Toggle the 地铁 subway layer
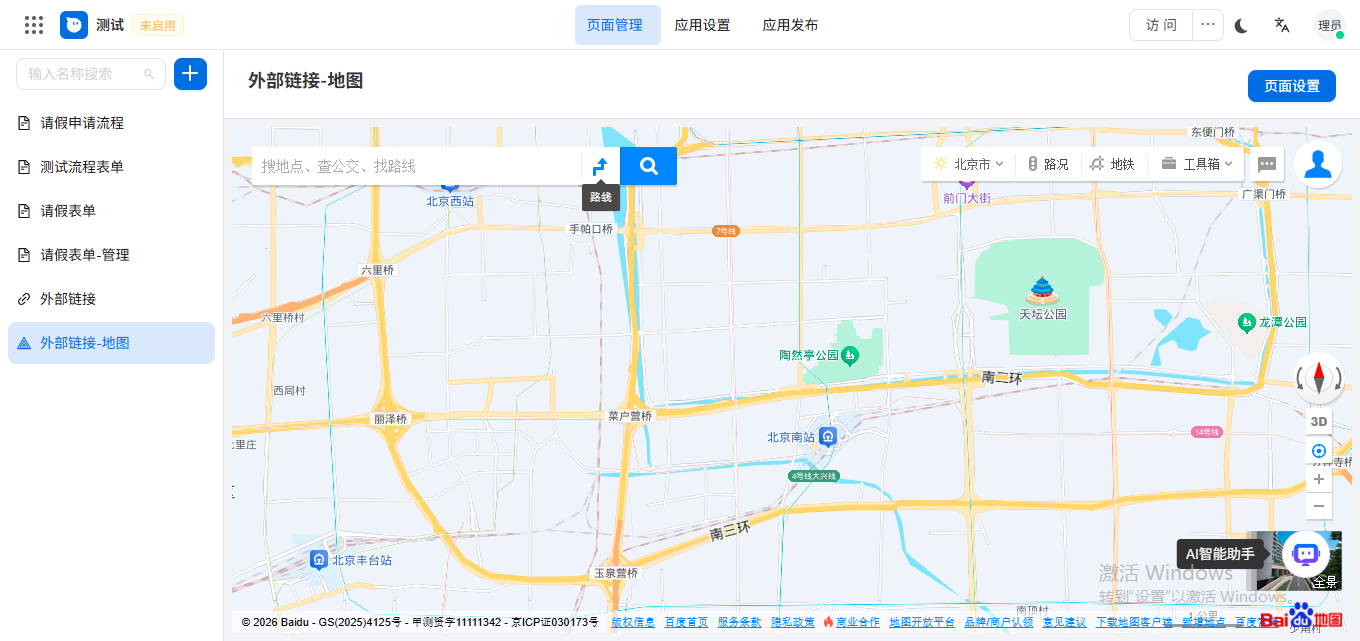Viewport: 1360px width, 641px height. [x=1112, y=164]
